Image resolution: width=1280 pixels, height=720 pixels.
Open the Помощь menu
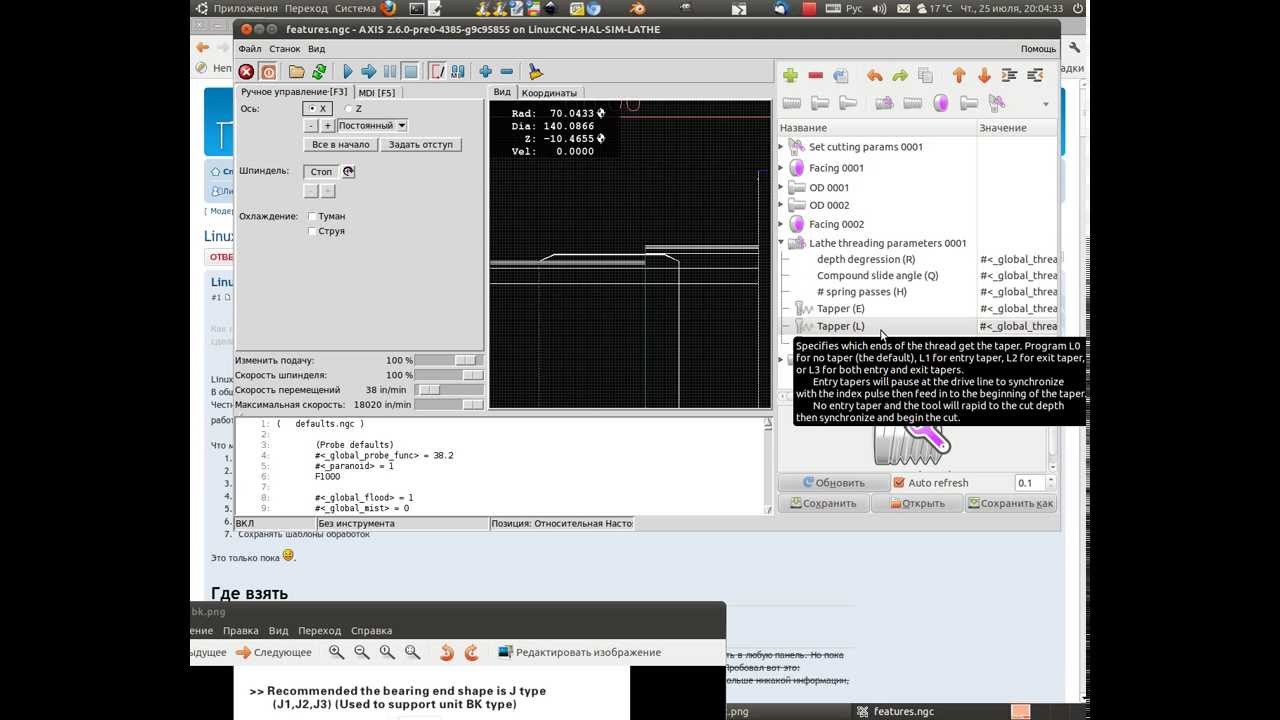coord(1038,48)
